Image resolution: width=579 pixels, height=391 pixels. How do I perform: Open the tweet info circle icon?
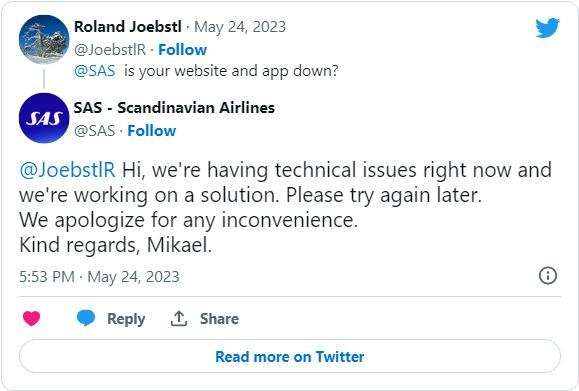tap(548, 275)
